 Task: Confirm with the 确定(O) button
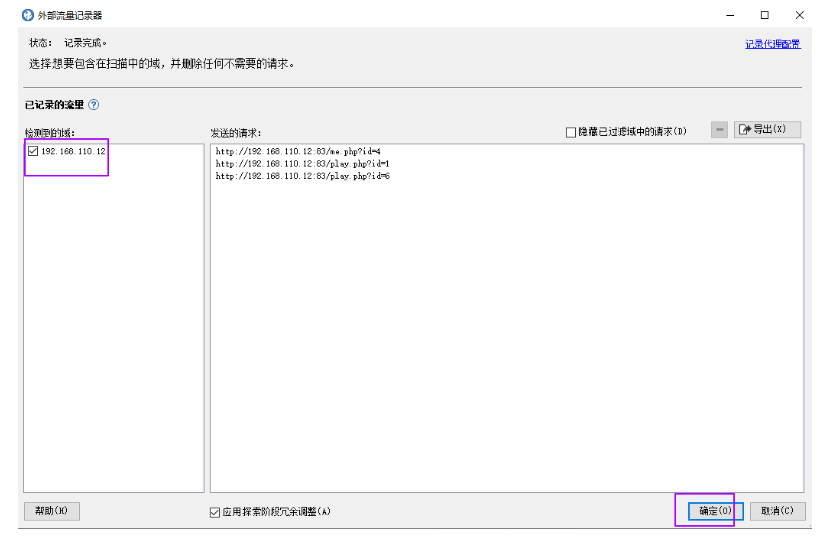pos(715,511)
